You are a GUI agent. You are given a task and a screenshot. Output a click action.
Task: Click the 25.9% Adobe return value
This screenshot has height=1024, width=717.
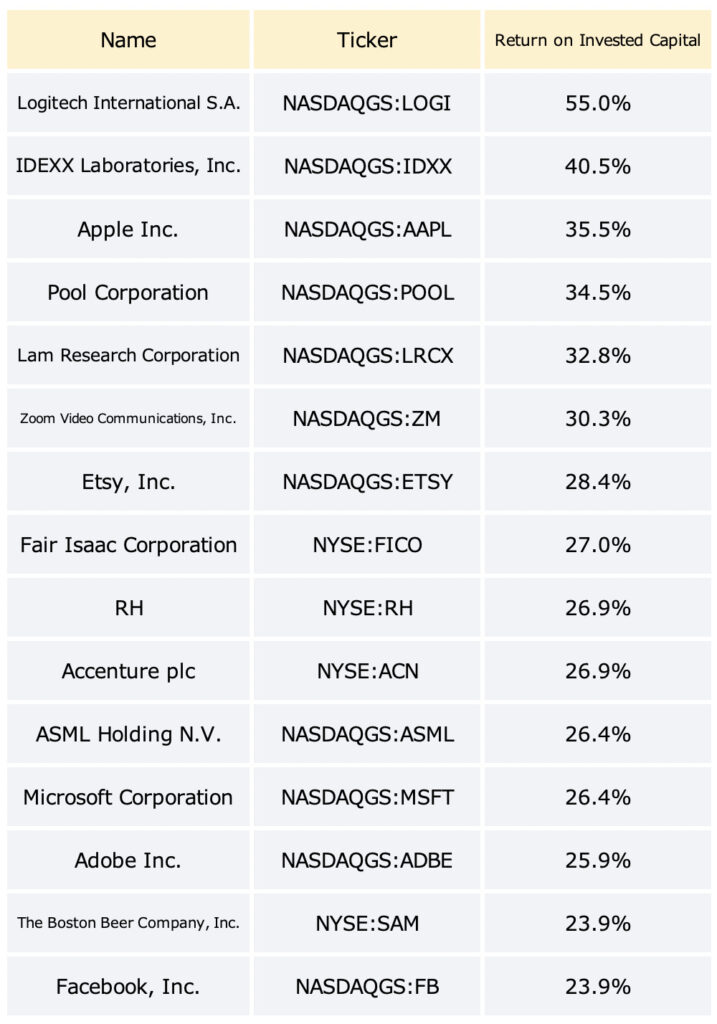point(598,861)
